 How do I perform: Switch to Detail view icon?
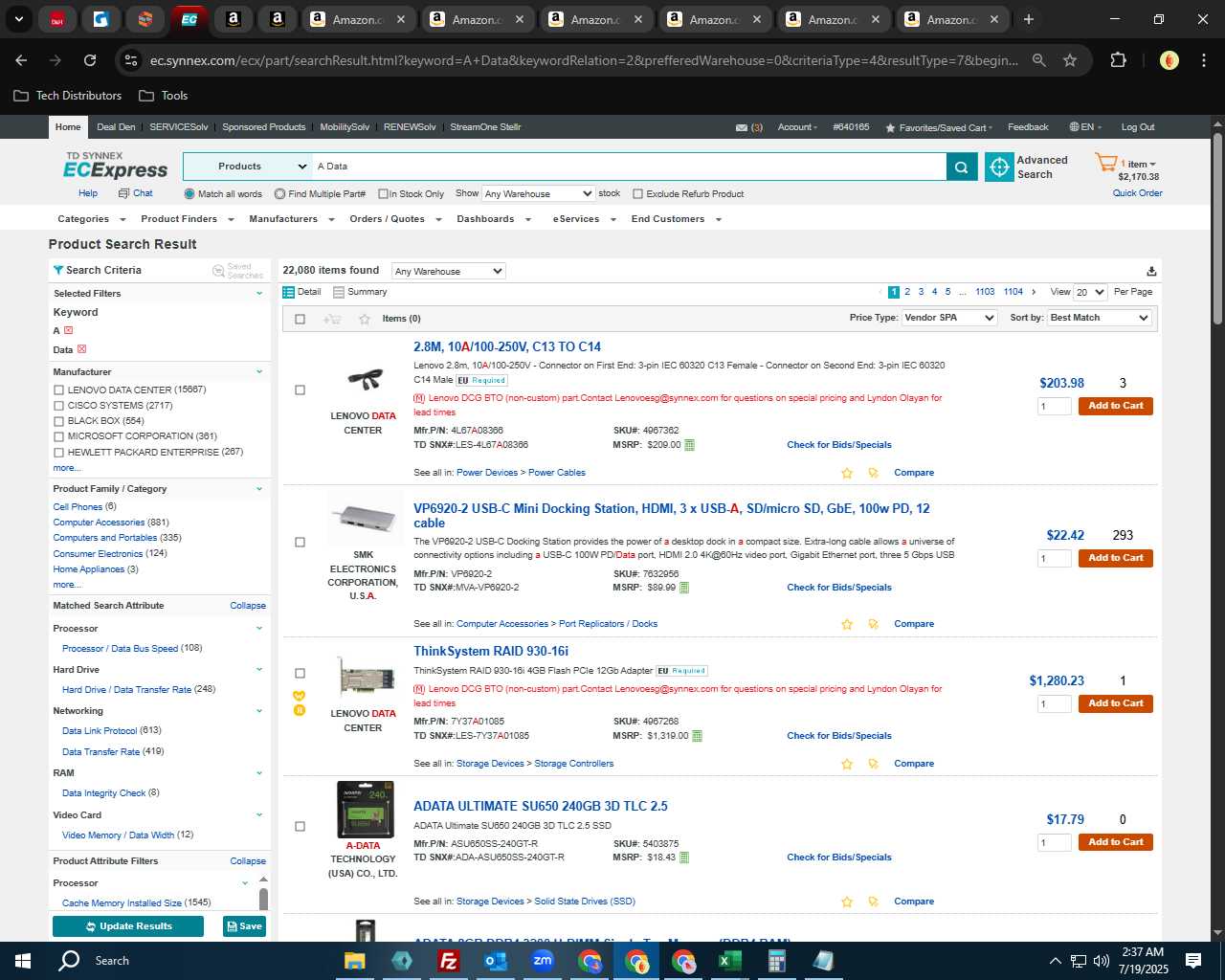click(289, 292)
